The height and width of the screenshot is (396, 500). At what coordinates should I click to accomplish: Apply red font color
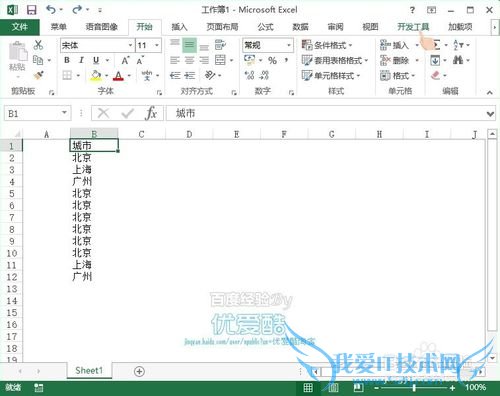118,76
